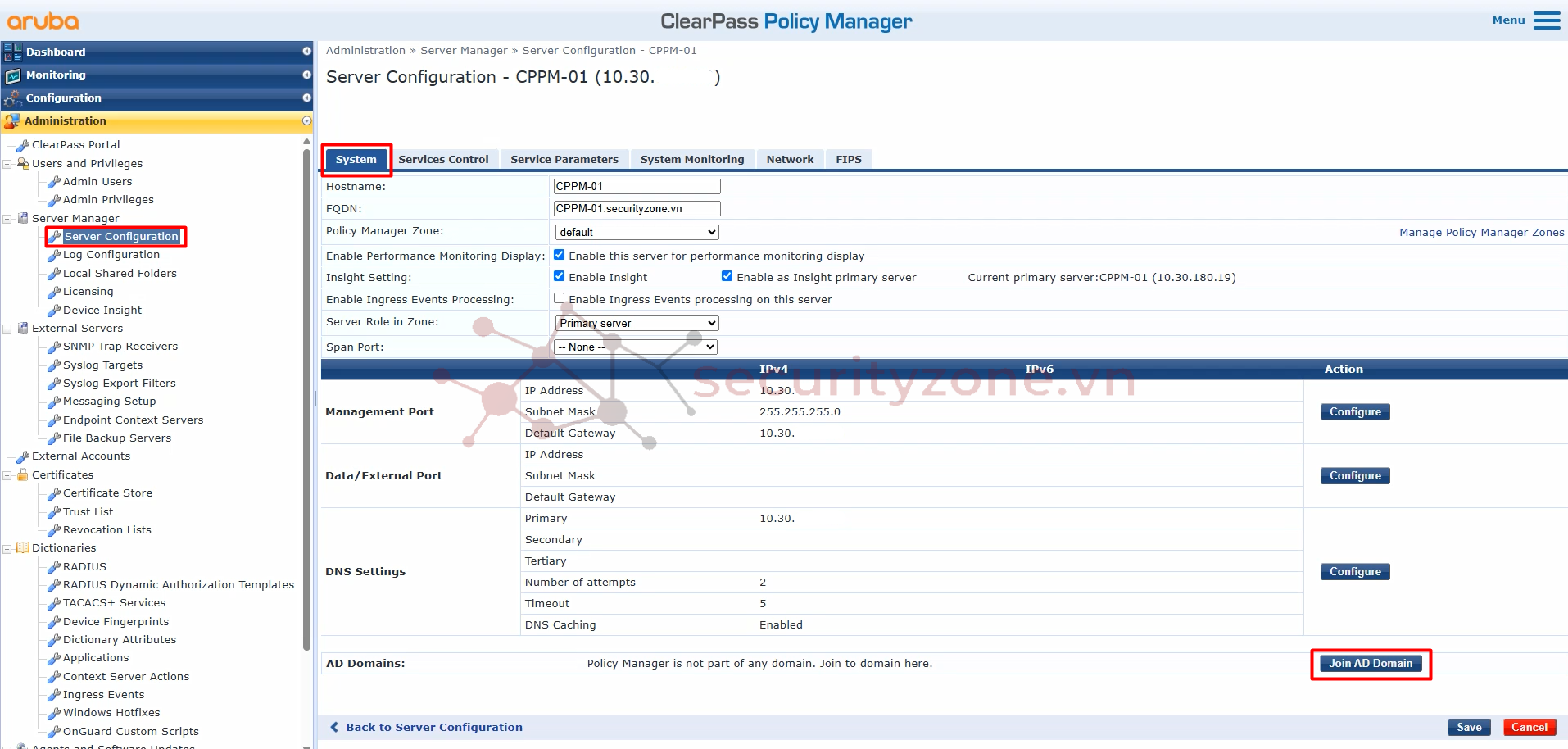Switch to the FIPS tab
Viewport: 1568px width, 749px height.
849,160
